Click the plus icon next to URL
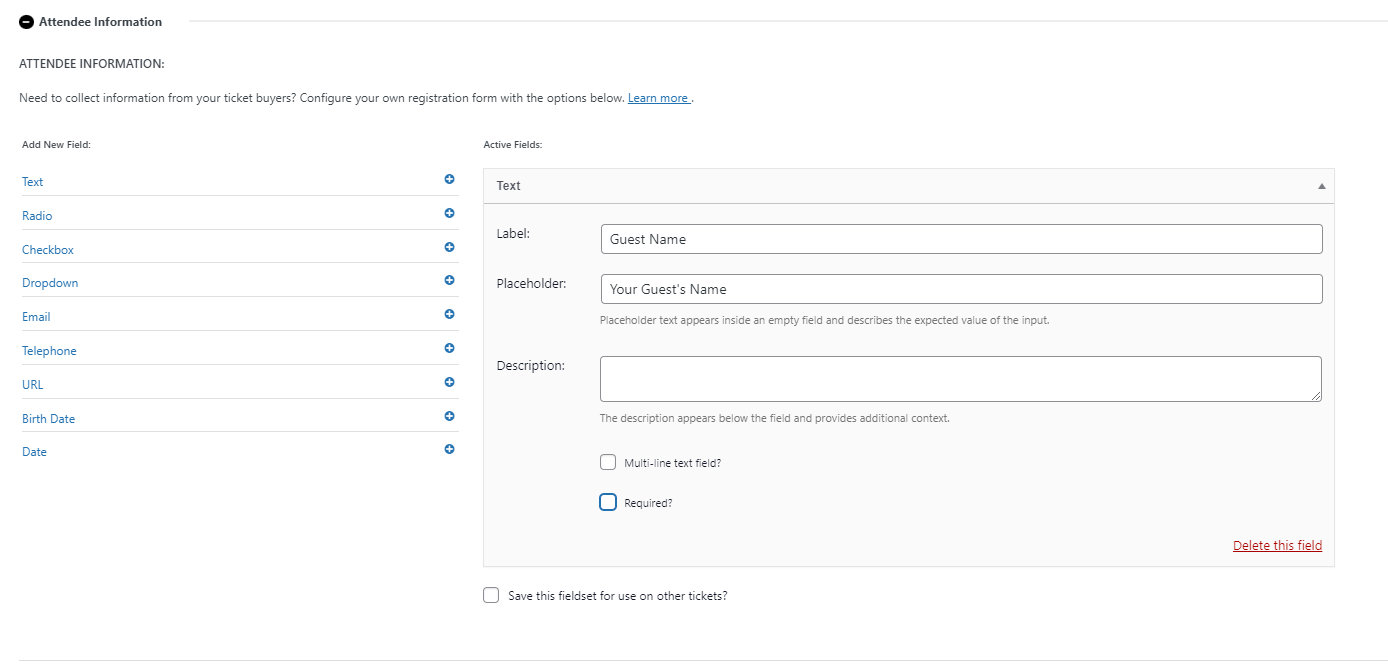1388x669 pixels. point(449,381)
